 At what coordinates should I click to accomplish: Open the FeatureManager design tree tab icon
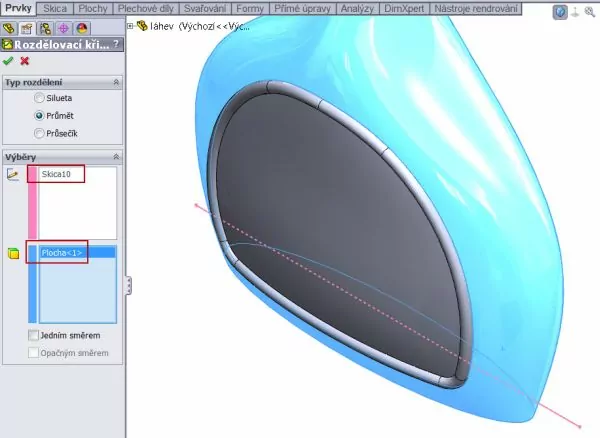pos(9,28)
